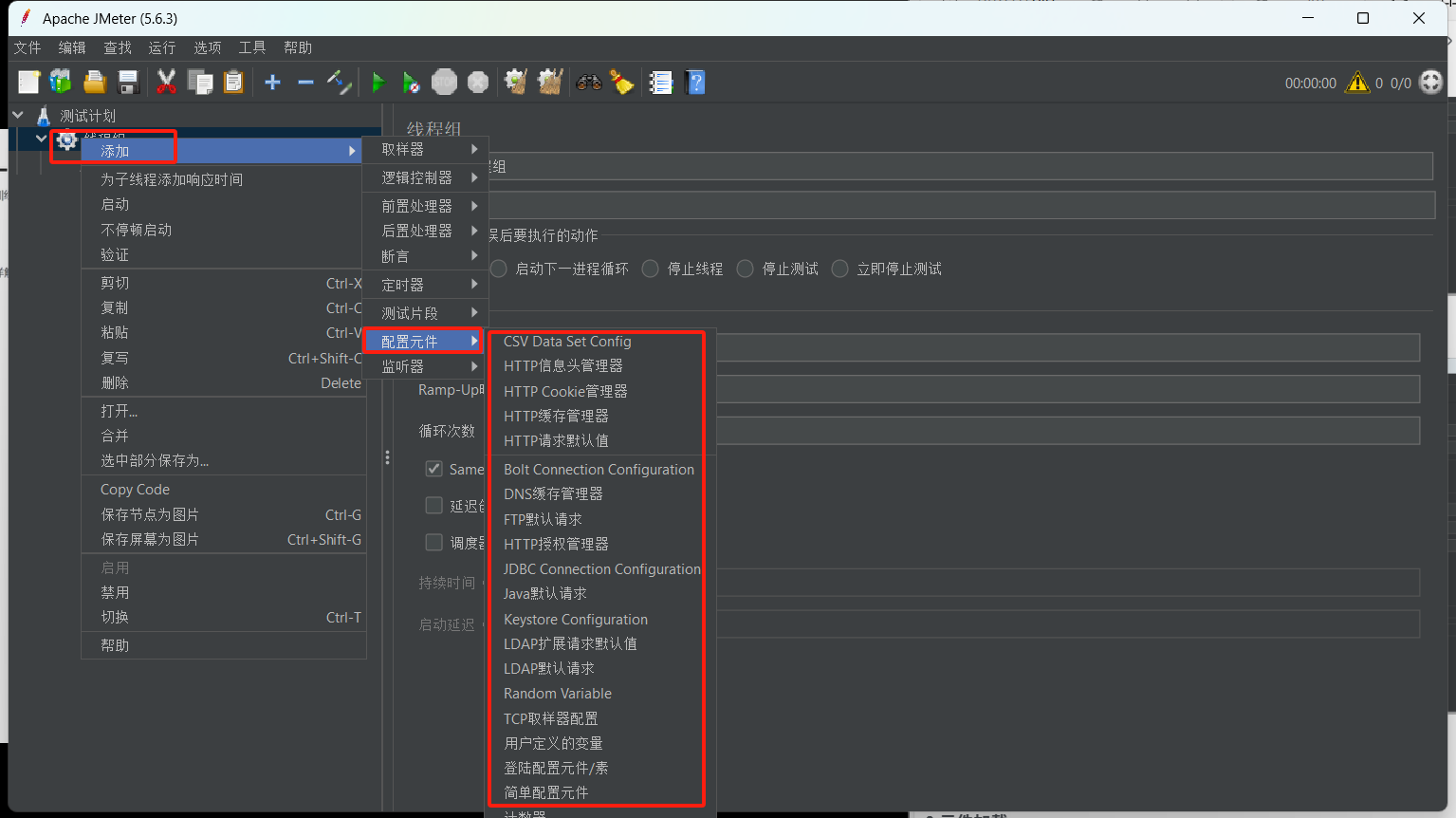
Task: Open Search with the binoculars icon
Action: click(589, 83)
